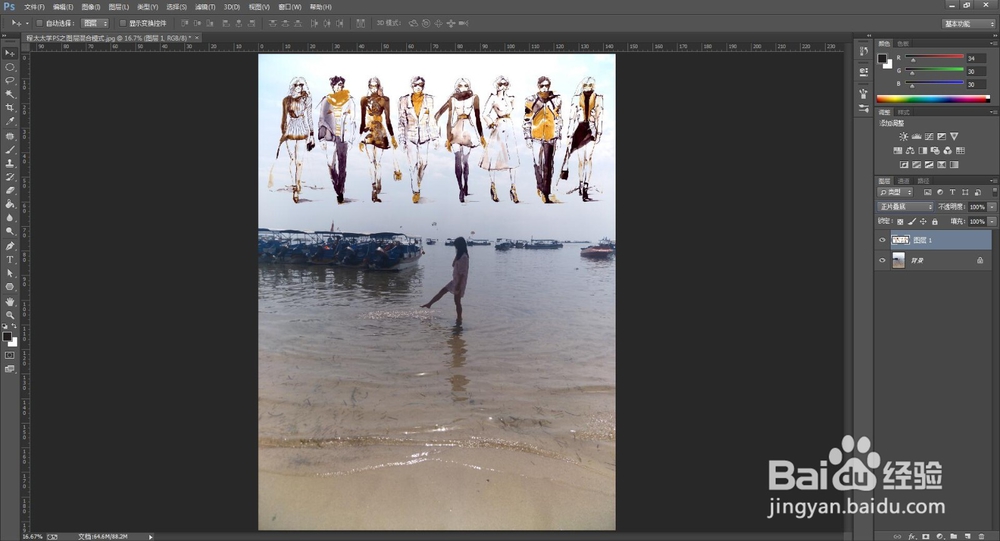Open auto-select 图层 dropdown
The image size is (1000, 541).
pyautogui.click(x=95, y=23)
